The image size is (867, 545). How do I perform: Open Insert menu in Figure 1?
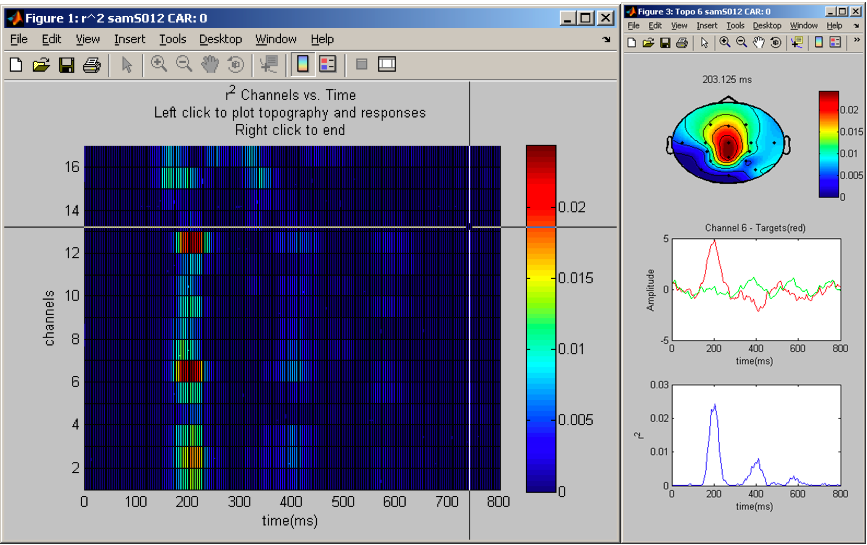click(129, 39)
